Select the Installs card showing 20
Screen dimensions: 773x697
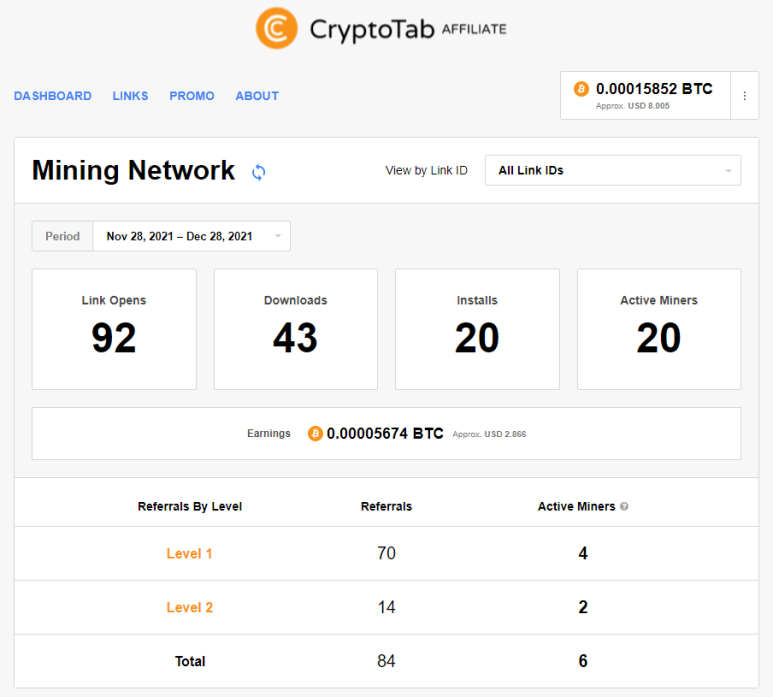477,329
